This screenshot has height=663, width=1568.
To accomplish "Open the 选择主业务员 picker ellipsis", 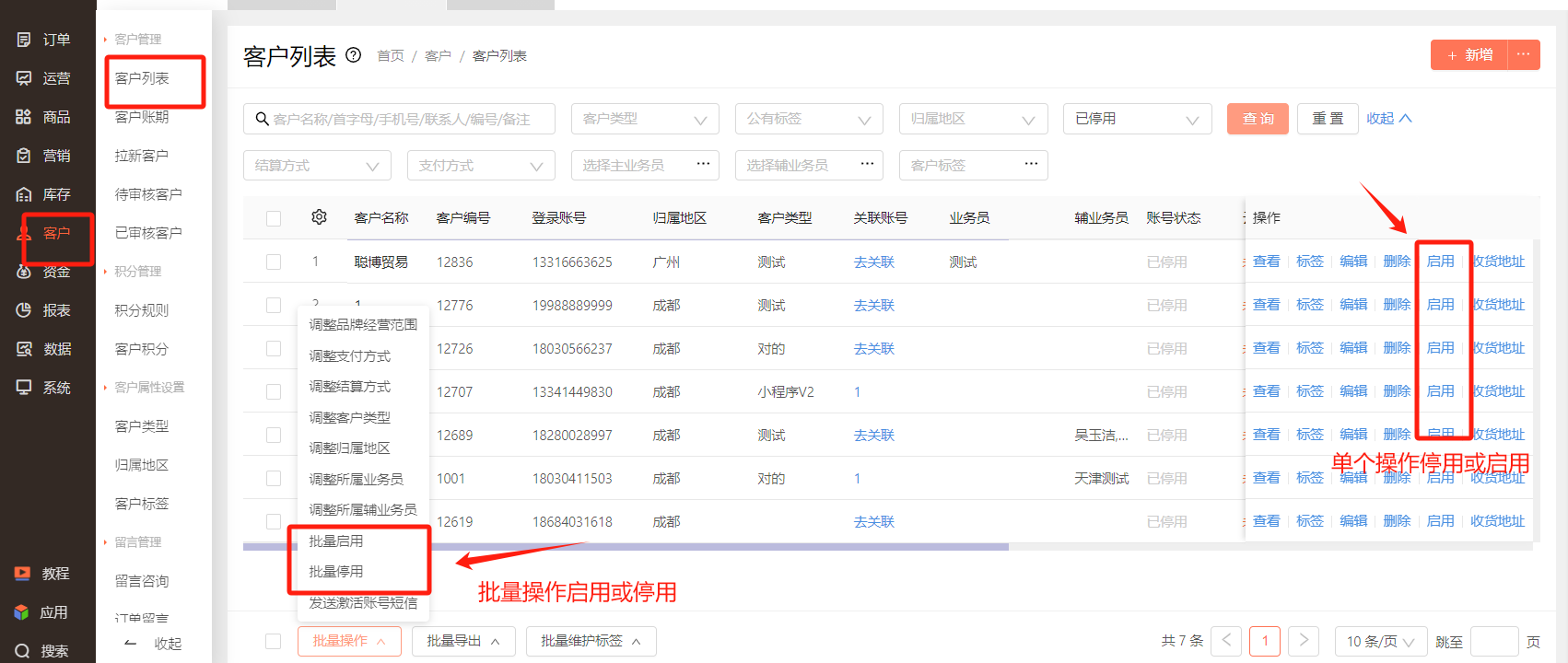I will pyautogui.click(x=703, y=165).
